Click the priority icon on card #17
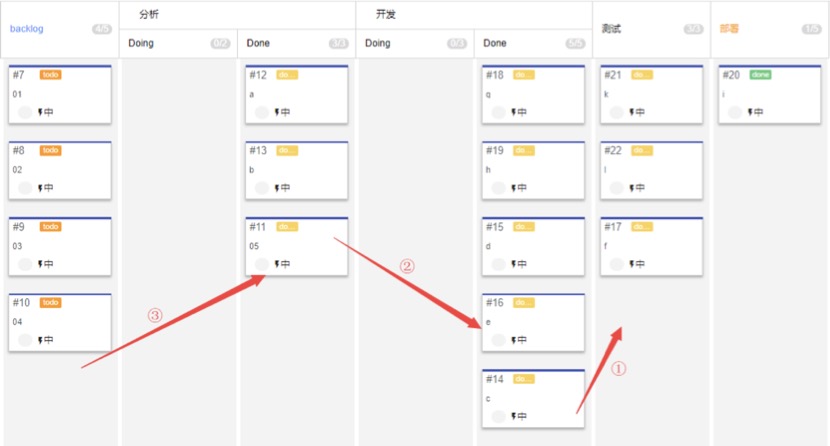Viewport: 830px width, 446px height. pyautogui.click(x=631, y=264)
